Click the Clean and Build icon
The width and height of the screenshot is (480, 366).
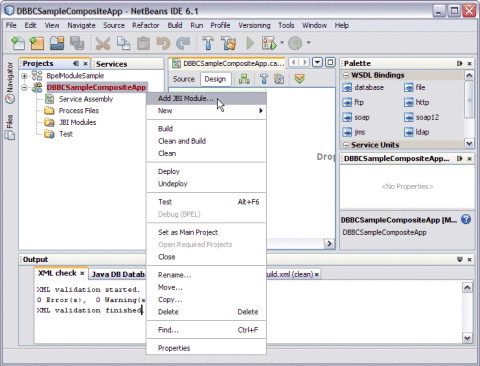(229, 43)
